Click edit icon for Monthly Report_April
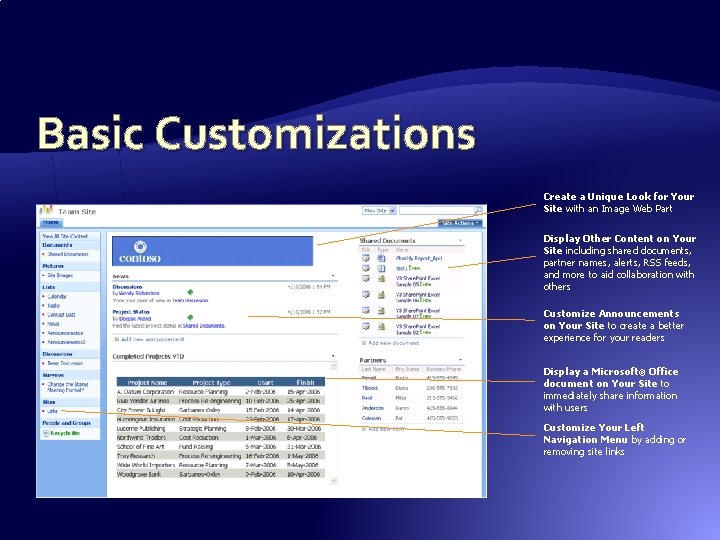 pos(366,258)
